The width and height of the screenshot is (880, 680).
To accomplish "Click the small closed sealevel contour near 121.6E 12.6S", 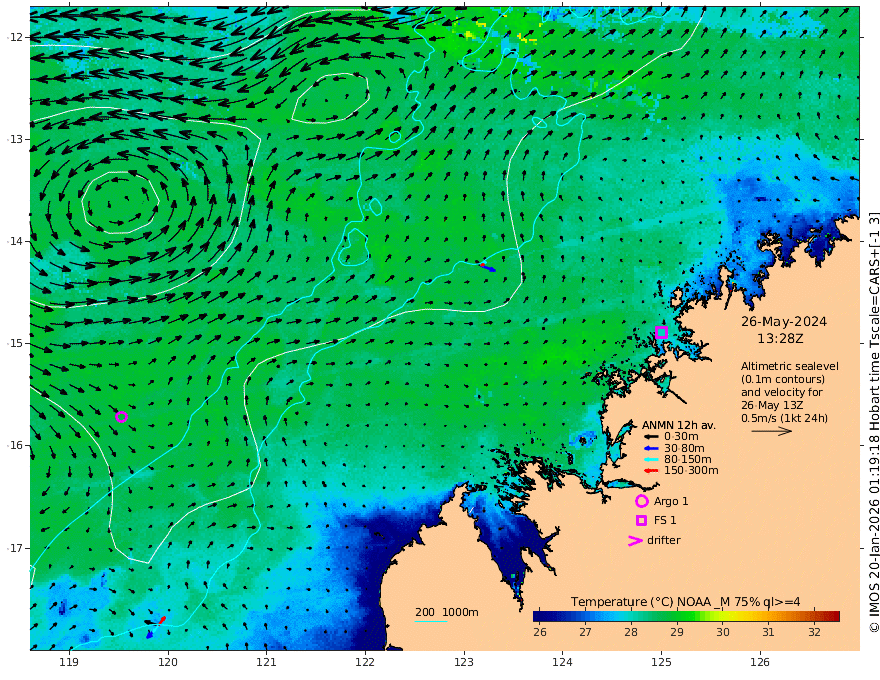I will tap(331, 98).
